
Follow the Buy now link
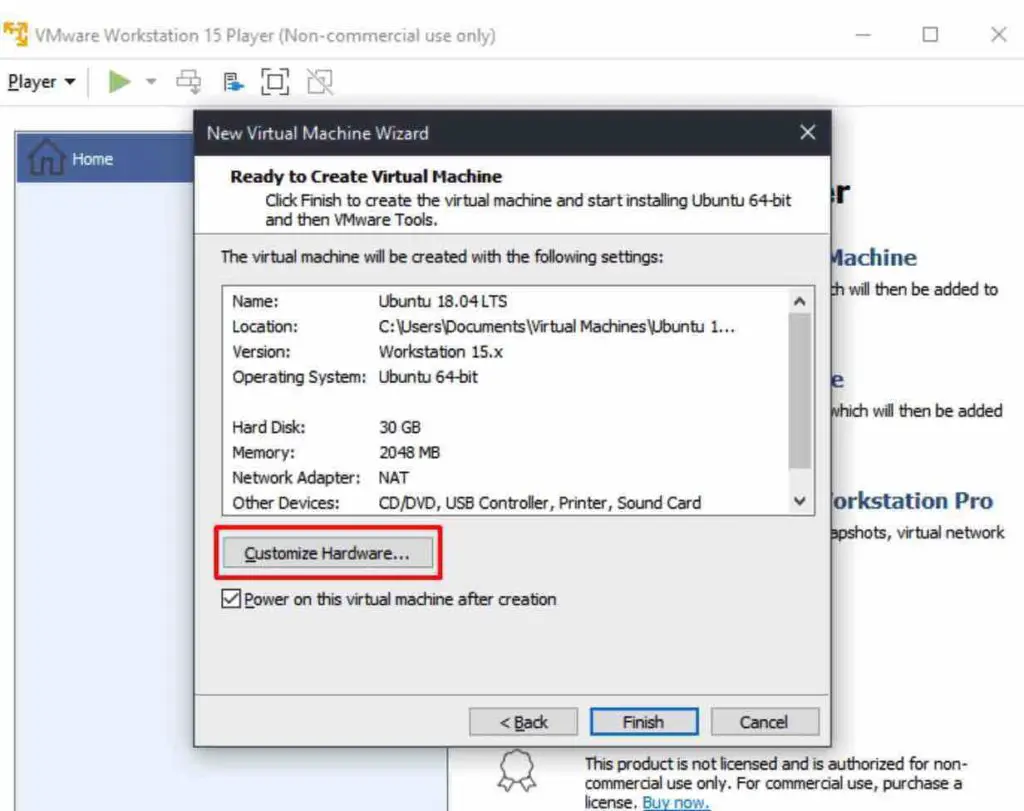675,801
